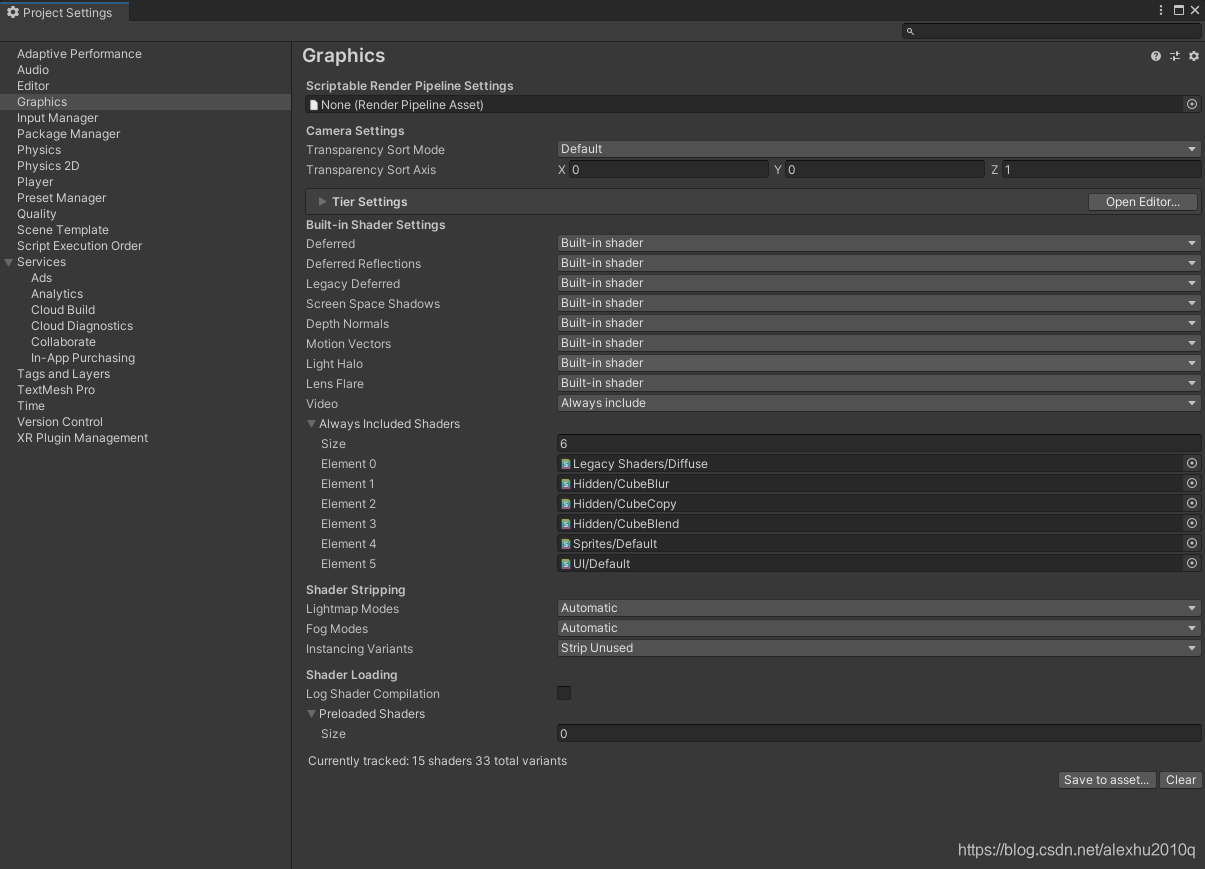Open Lens Flare dropdown
This screenshot has width=1205, height=869.
point(879,383)
